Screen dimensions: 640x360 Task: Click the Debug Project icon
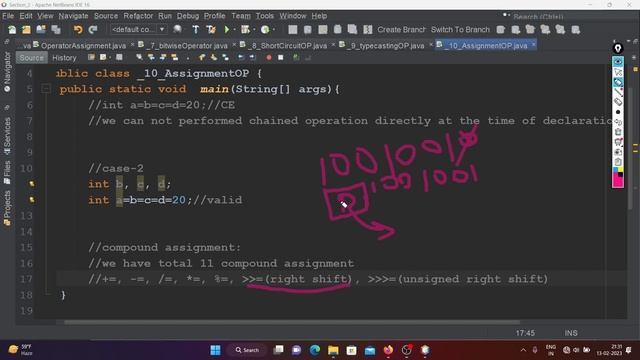coord(245,29)
